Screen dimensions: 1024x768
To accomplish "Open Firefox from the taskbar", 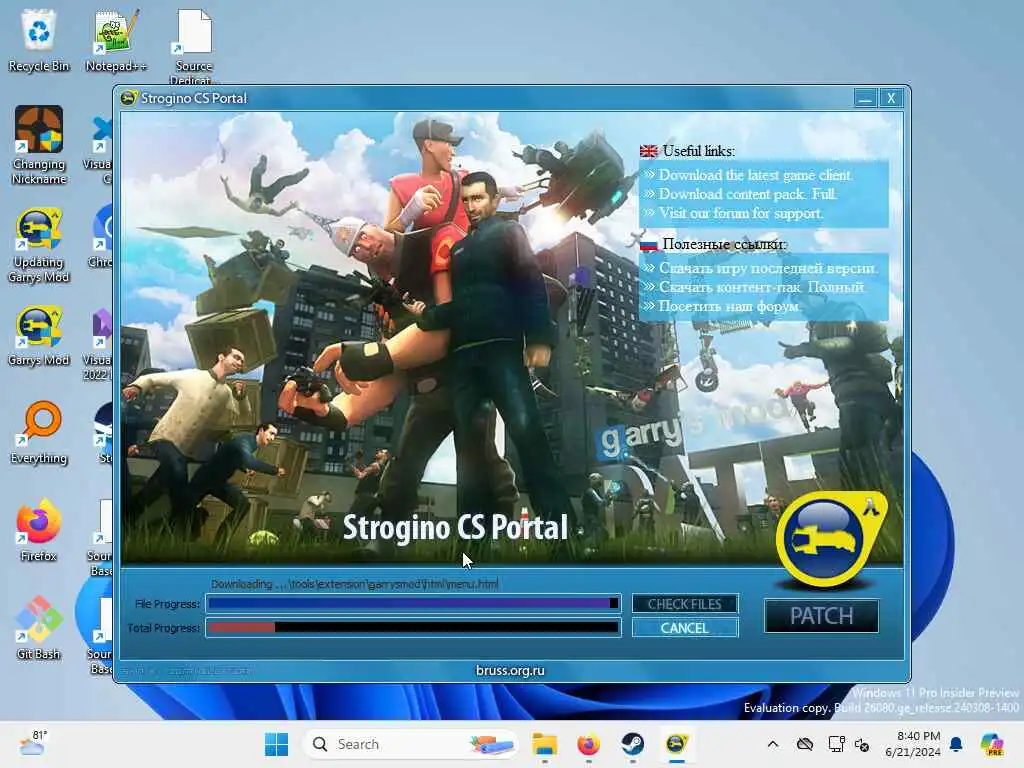I will pyautogui.click(x=588, y=744).
